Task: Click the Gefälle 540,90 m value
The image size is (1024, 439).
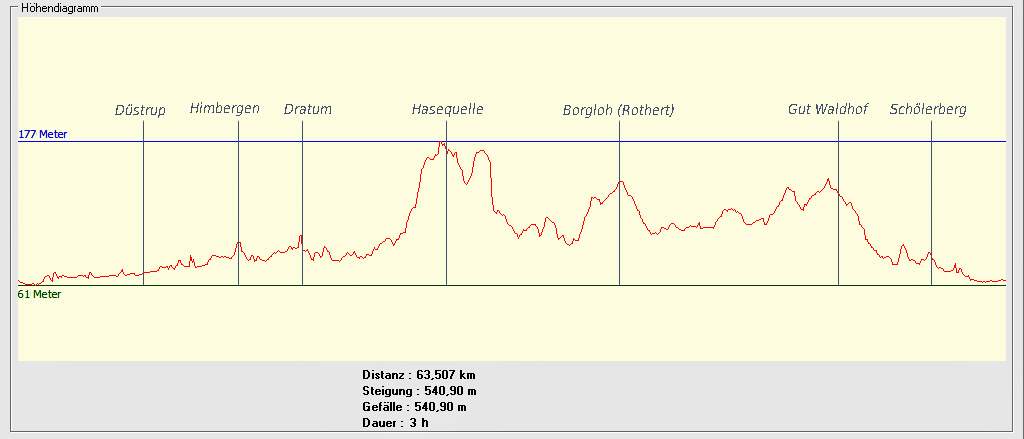Action: pos(414,407)
